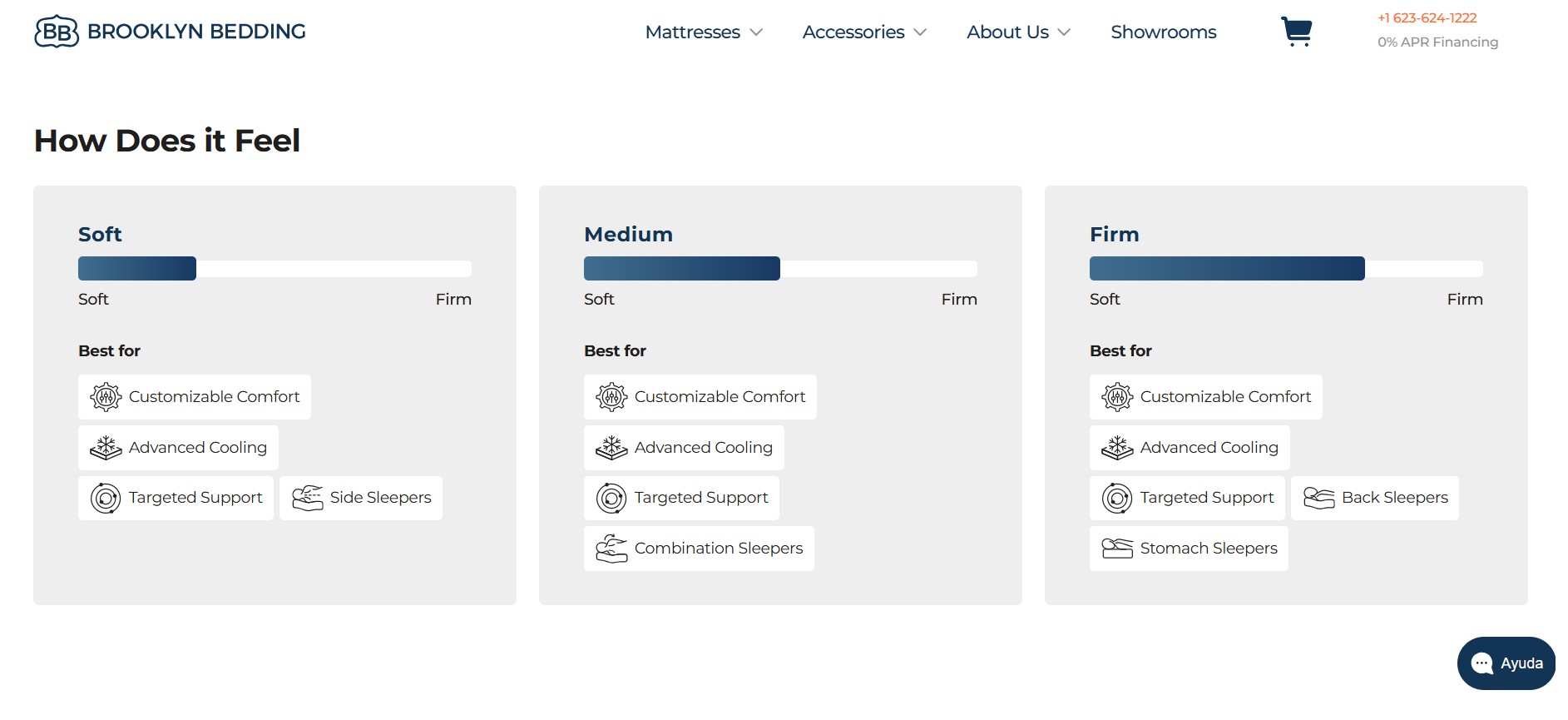The image size is (1568, 720).
Task: Click the Ayuda chat bubble icon
Action: (x=1482, y=663)
